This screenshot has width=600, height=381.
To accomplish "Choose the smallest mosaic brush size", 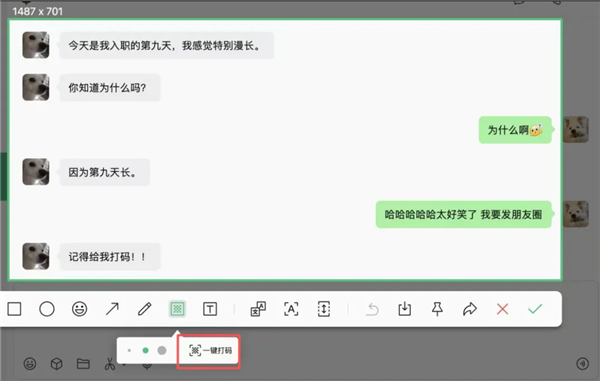I will 129,350.
